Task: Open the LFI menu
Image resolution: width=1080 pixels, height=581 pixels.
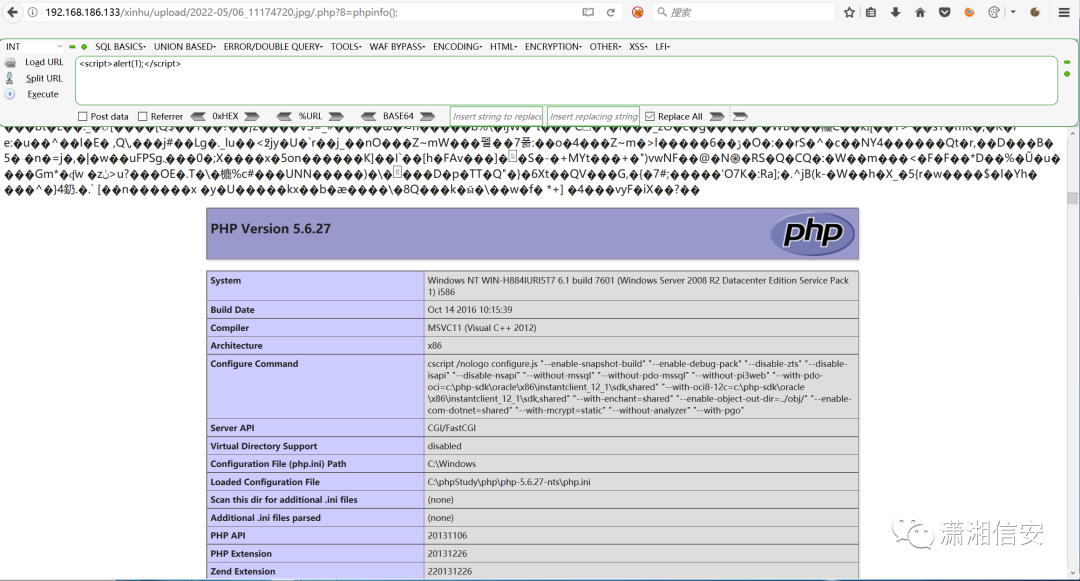Action: pos(663,47)
